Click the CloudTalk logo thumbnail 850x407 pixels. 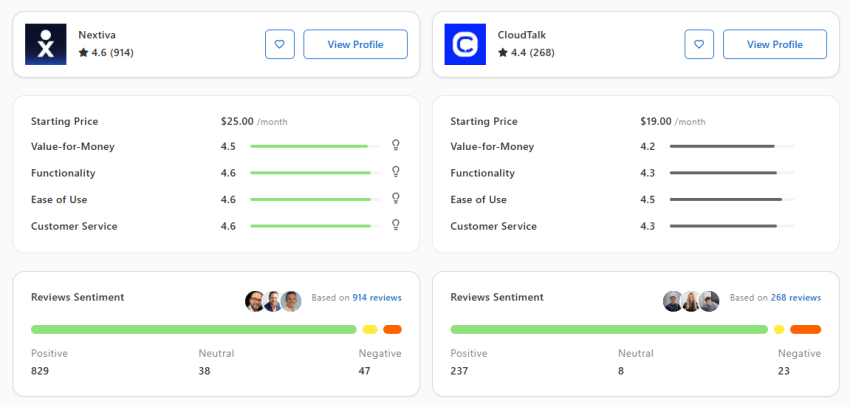click(x=465, y=44)
